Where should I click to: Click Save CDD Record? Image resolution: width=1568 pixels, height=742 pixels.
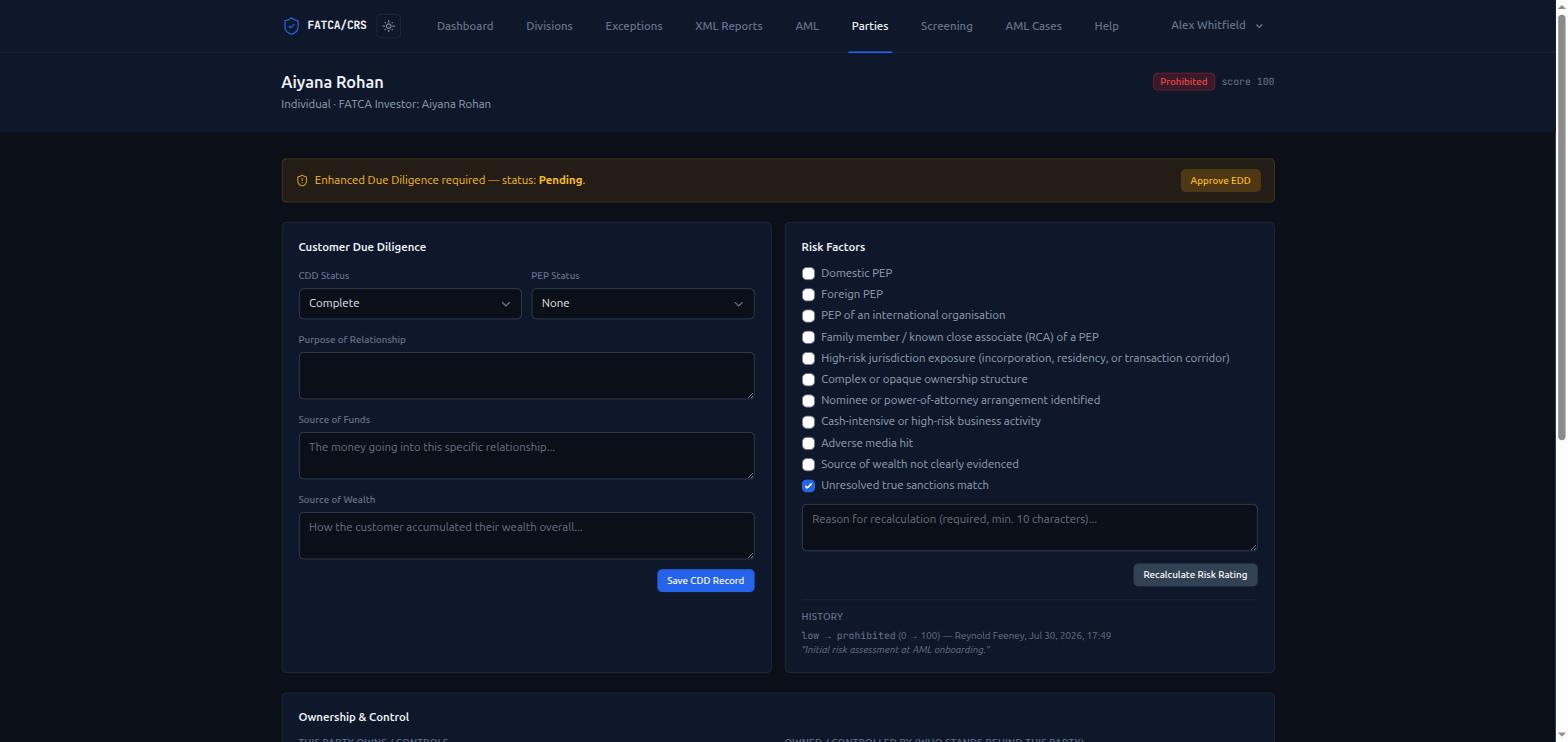tap(705, 581)
